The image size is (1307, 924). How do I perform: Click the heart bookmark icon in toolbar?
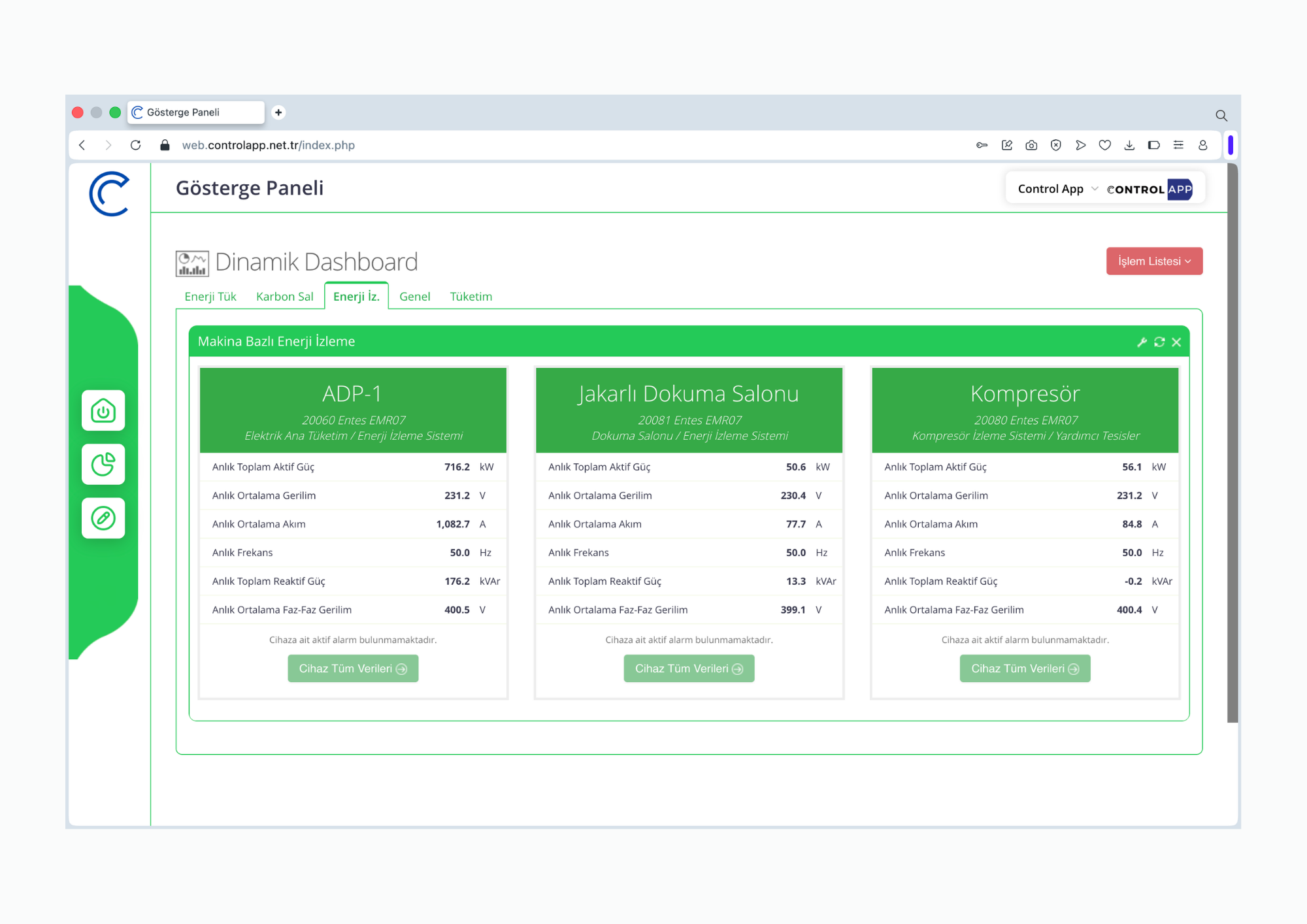tap(1104, 145)
